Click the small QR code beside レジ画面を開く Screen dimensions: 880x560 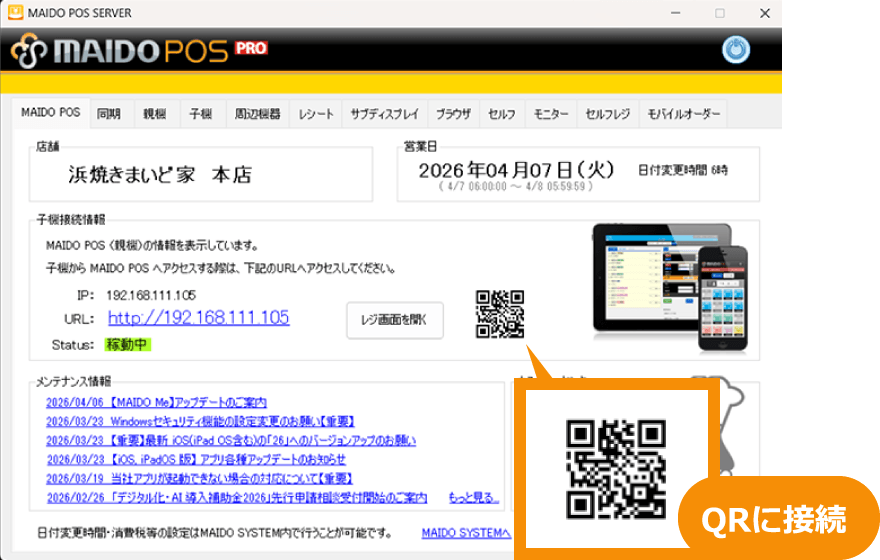click(x=499, y=314)
